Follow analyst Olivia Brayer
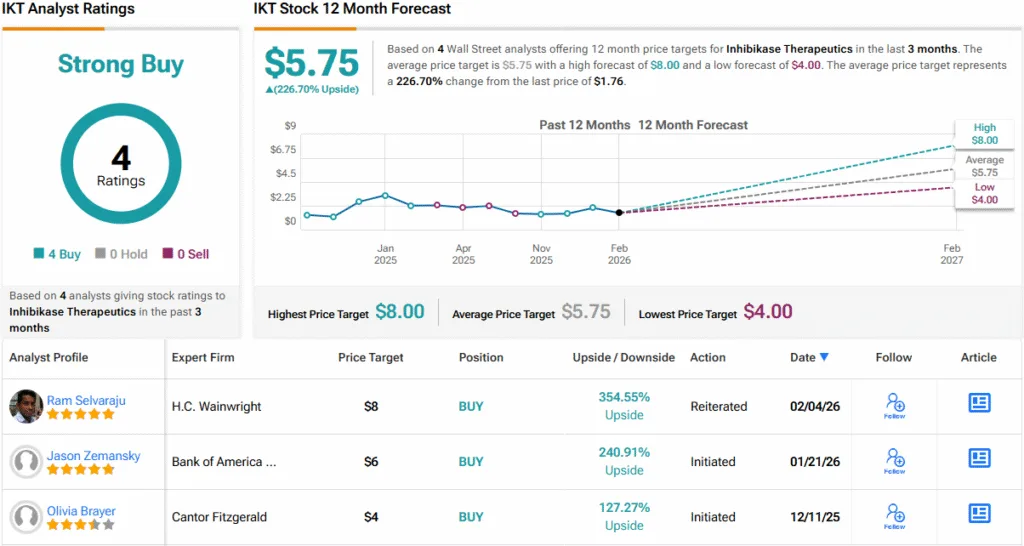Image resolution: width=1024 pixels, height=546 pixels. tap(894, 516)
